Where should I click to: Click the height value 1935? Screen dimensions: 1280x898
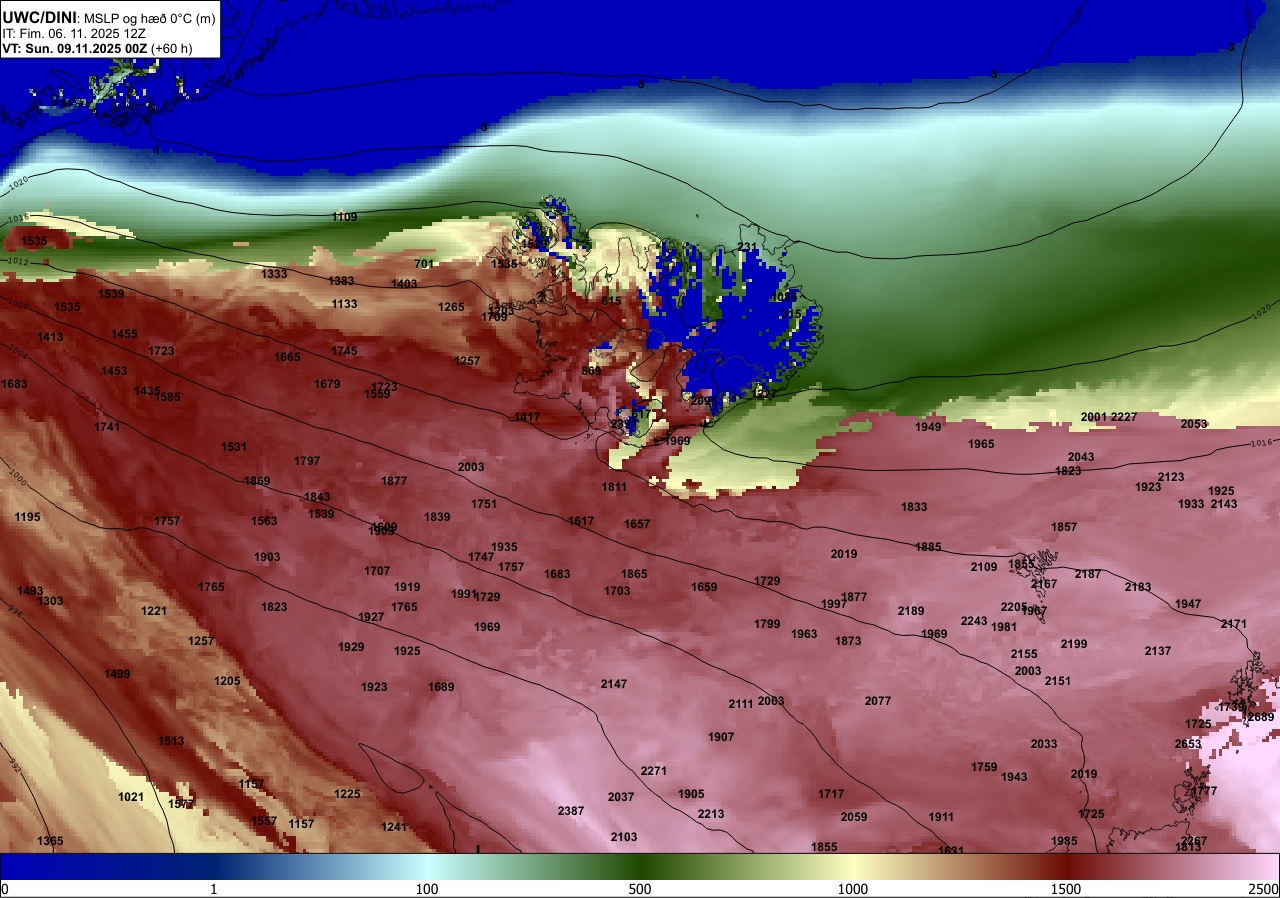coord(504,547)
